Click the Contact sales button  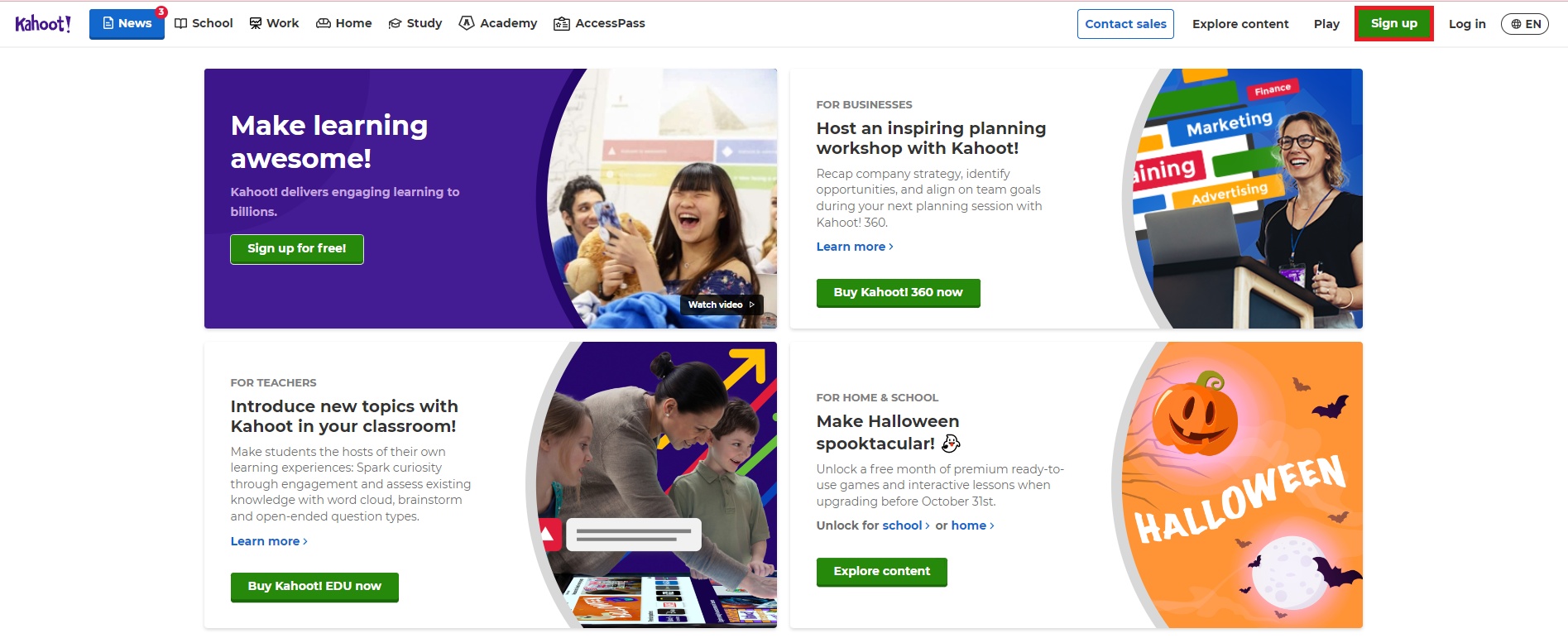(x=1125, y=24)
